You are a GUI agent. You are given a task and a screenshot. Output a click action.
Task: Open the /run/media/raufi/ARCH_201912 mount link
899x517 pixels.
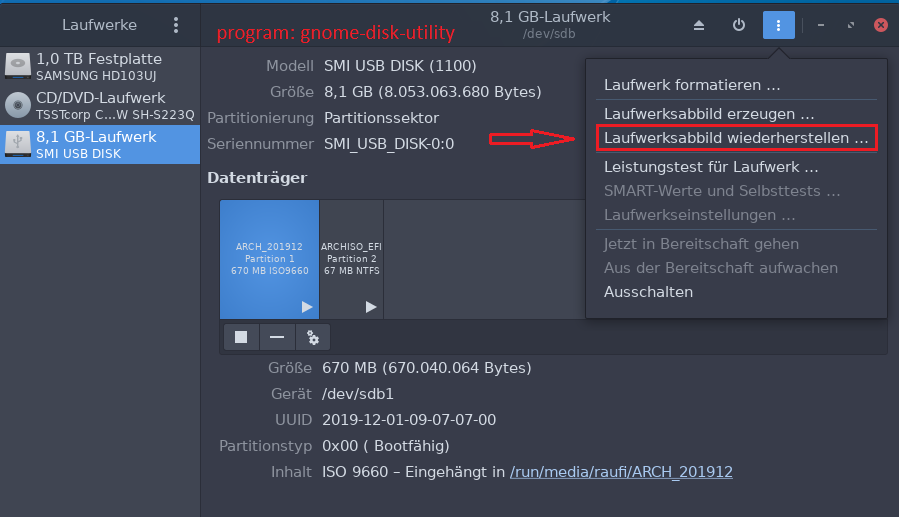point(621,472)
